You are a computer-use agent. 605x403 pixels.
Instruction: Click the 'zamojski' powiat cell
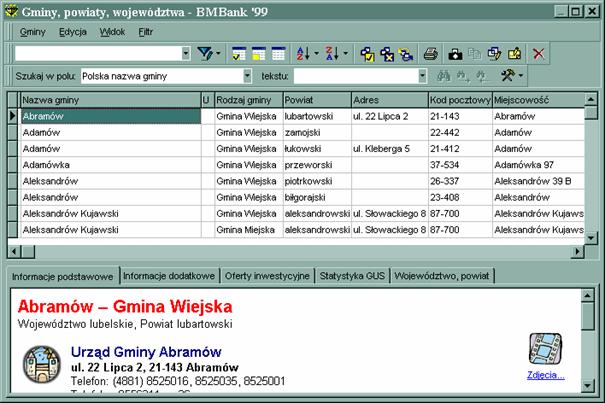317,132
